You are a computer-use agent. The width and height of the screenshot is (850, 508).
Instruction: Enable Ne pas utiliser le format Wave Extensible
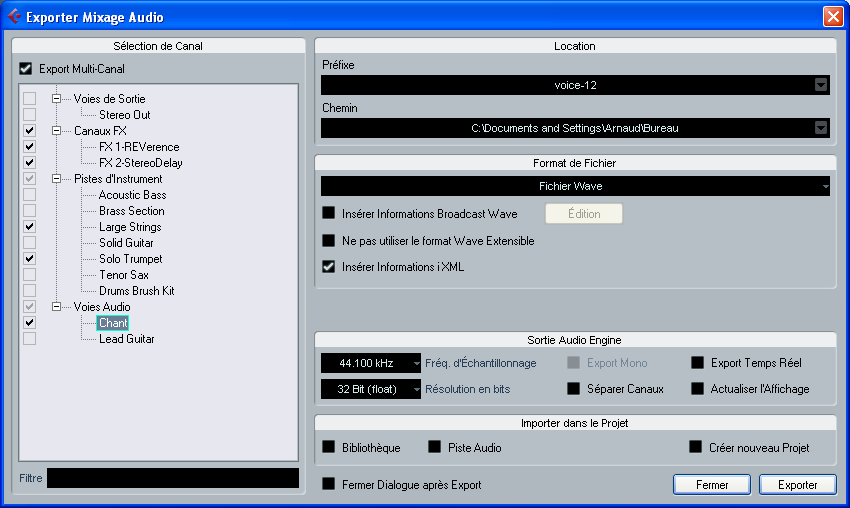[x=329, y=240]
